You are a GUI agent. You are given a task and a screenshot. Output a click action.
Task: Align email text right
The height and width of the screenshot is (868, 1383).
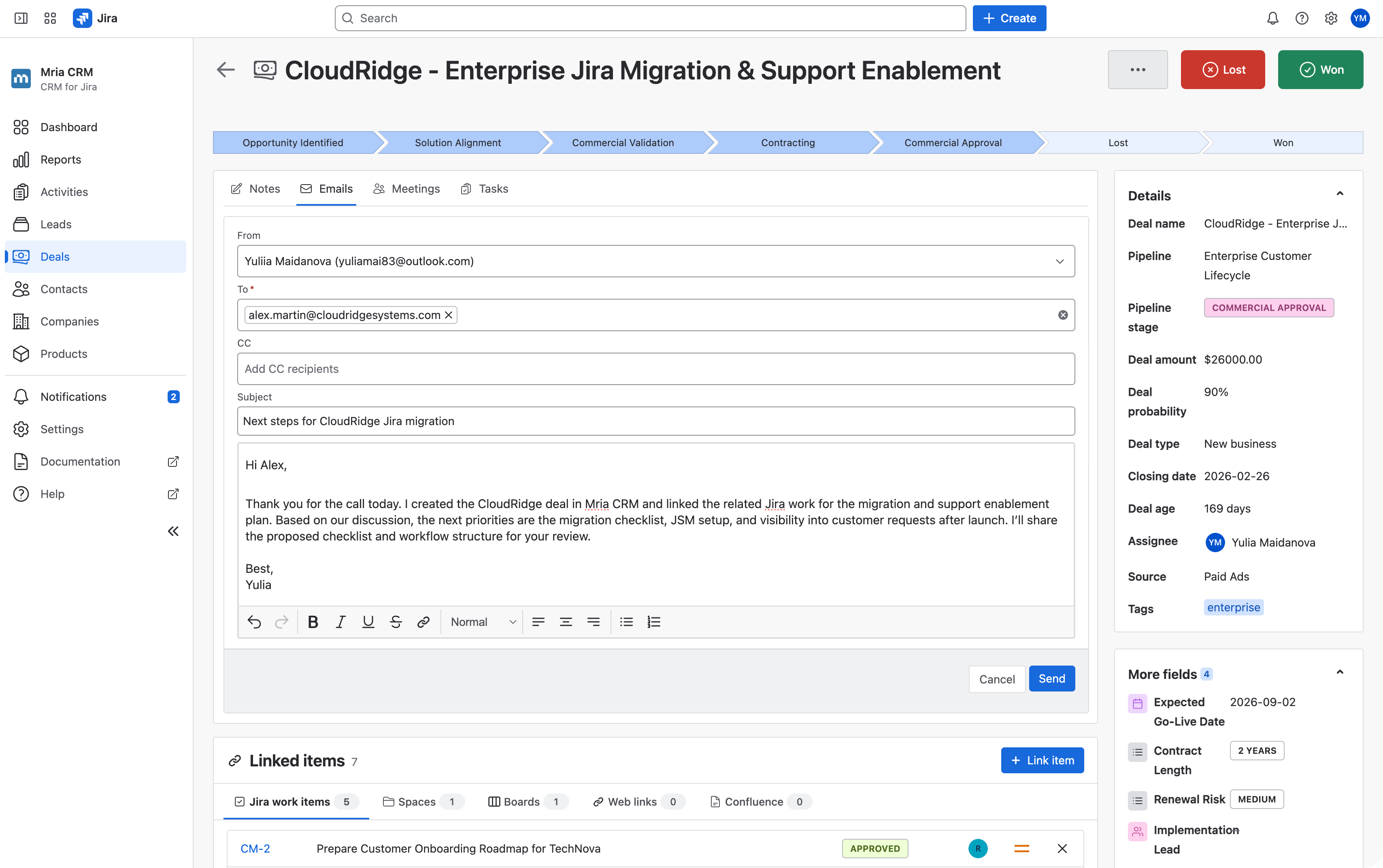pyautogui.click(x=593, y=622)
